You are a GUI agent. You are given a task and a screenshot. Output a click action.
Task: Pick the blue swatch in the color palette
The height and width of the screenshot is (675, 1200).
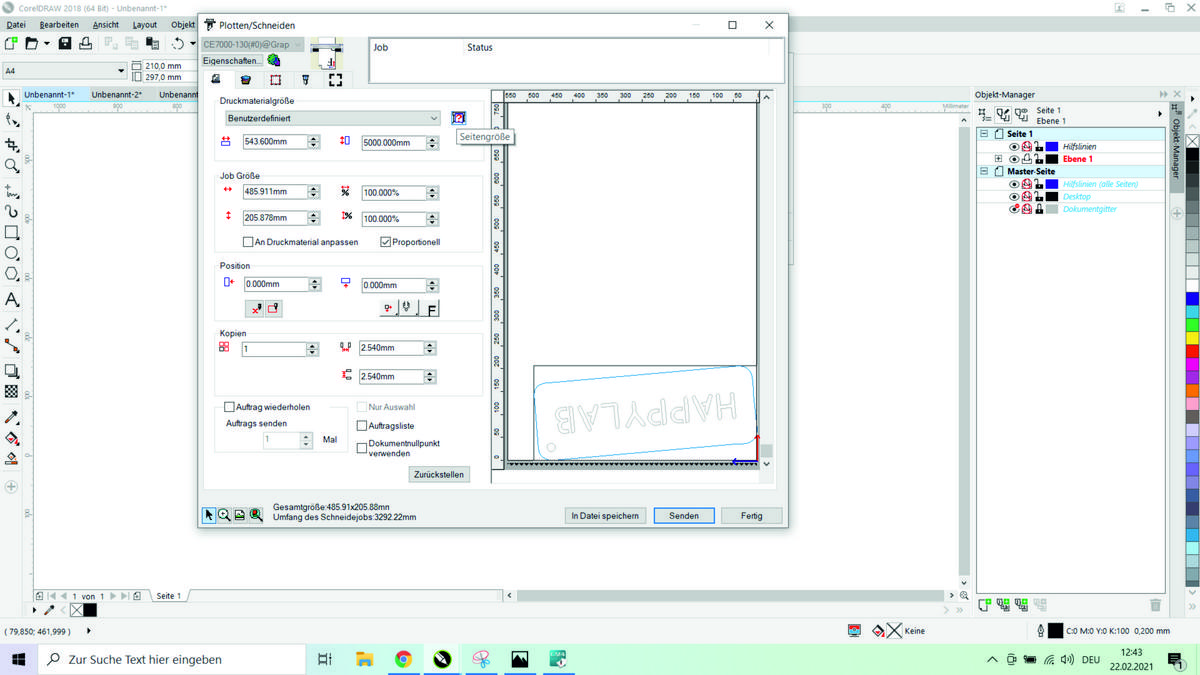pos(1192,299)
